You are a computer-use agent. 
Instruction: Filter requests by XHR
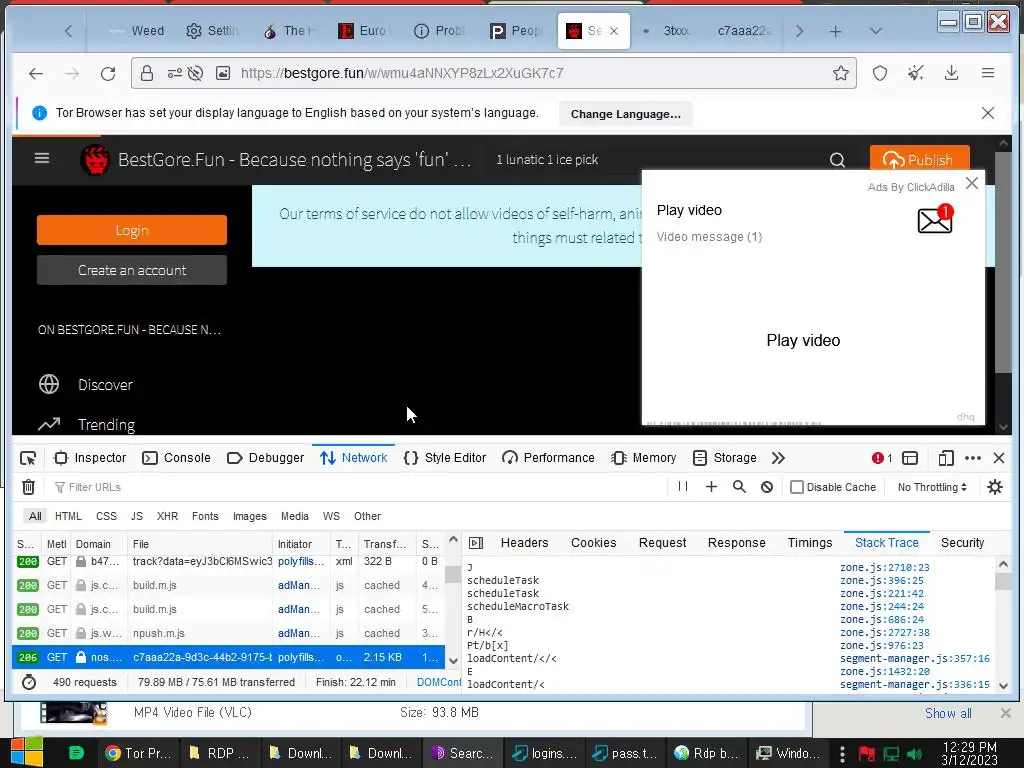click(x=167, y=516)
